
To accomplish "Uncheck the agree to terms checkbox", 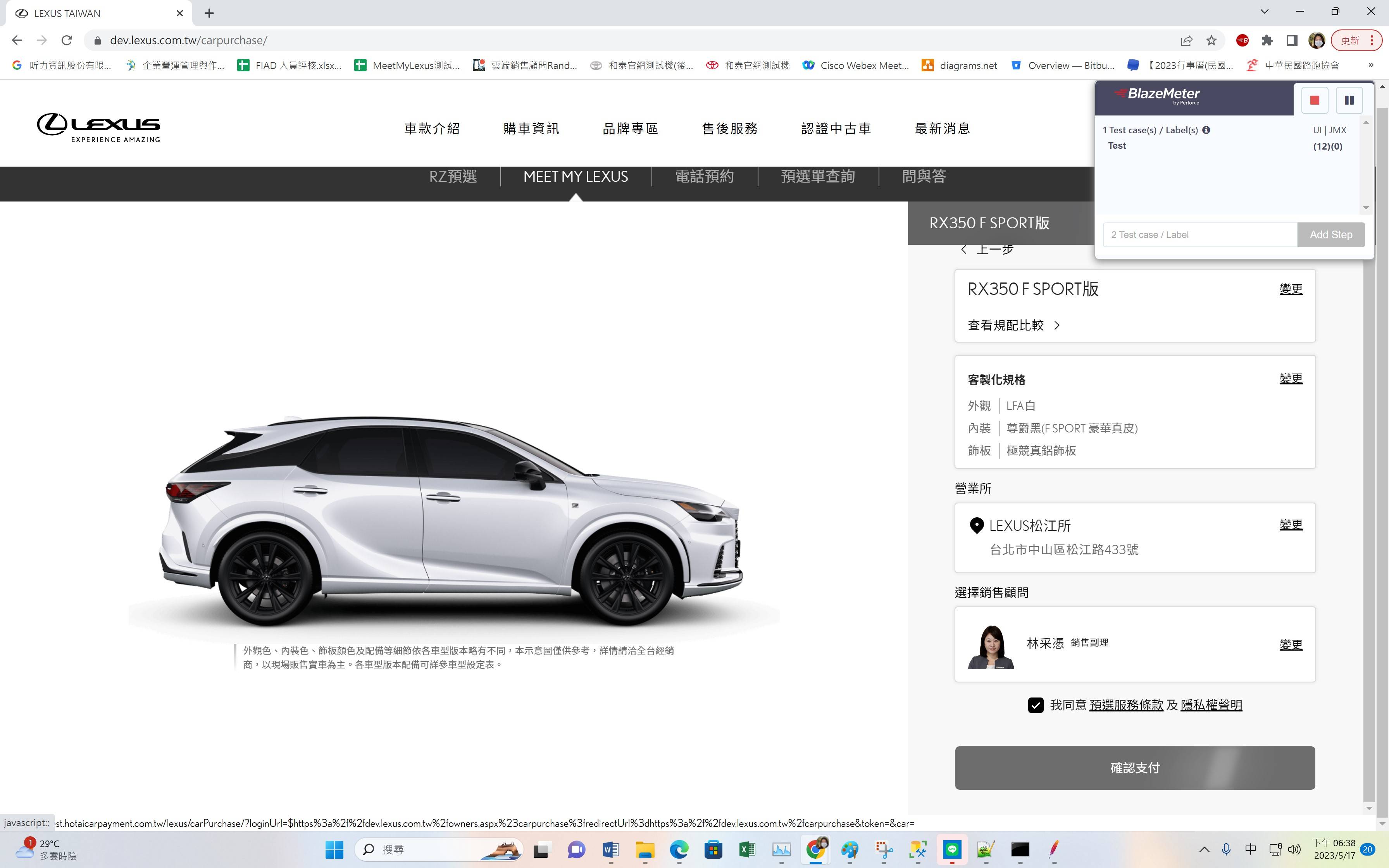I will tap(1036, 705).
